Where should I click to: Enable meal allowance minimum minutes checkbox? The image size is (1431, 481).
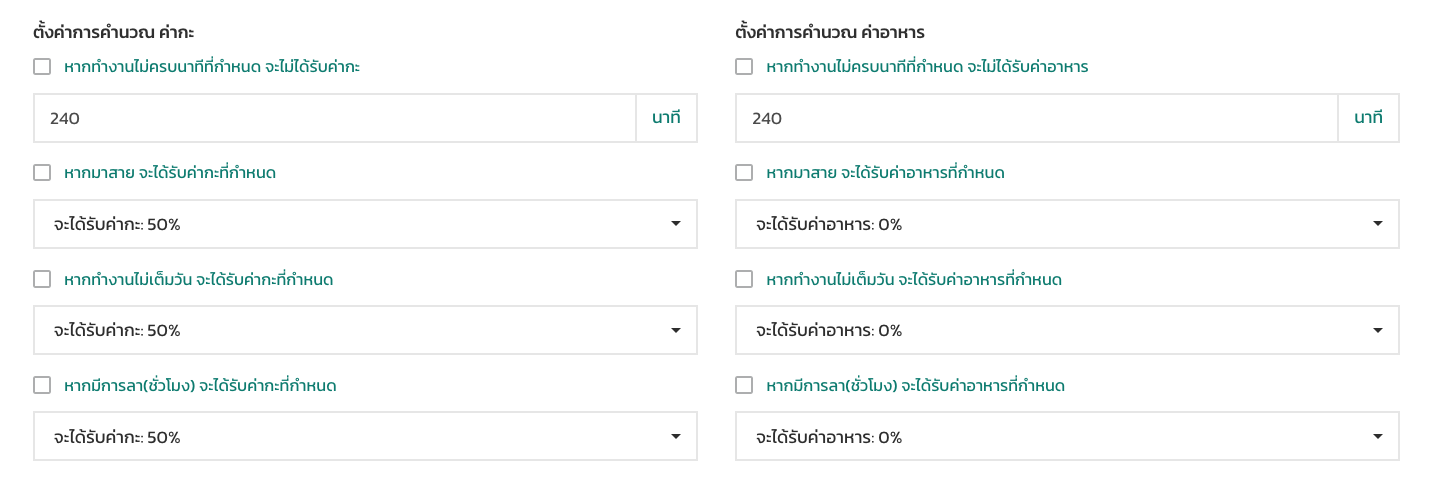(744, 67)
